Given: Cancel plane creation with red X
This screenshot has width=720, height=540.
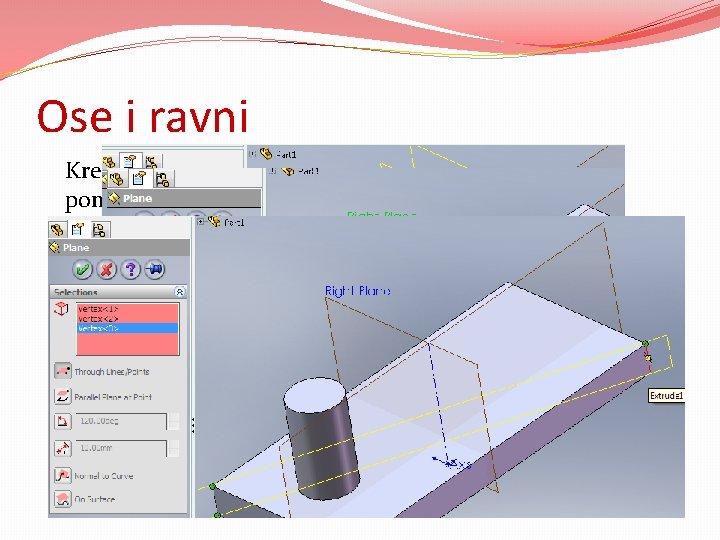Looking at the screenshot, I should click(x=107, y=270).
